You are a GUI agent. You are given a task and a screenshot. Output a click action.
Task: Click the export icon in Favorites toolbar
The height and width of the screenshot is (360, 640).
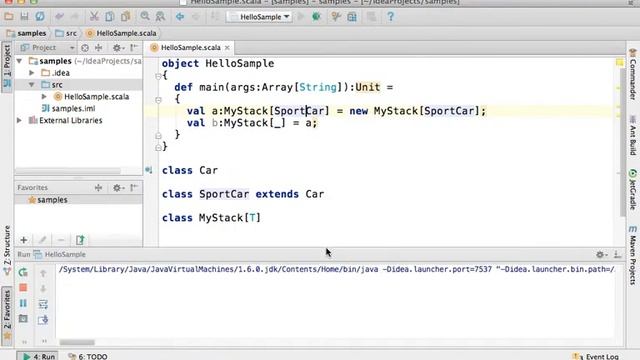click(x=80, y=240)
